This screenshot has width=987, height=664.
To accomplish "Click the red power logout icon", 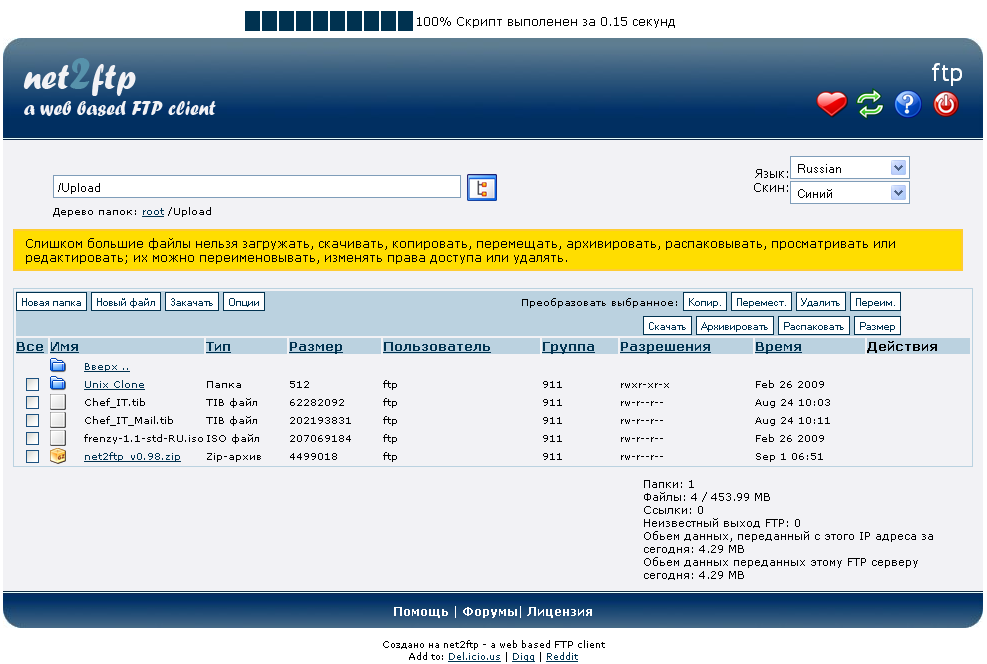I will pyautogui.click(x=945, y=104).
